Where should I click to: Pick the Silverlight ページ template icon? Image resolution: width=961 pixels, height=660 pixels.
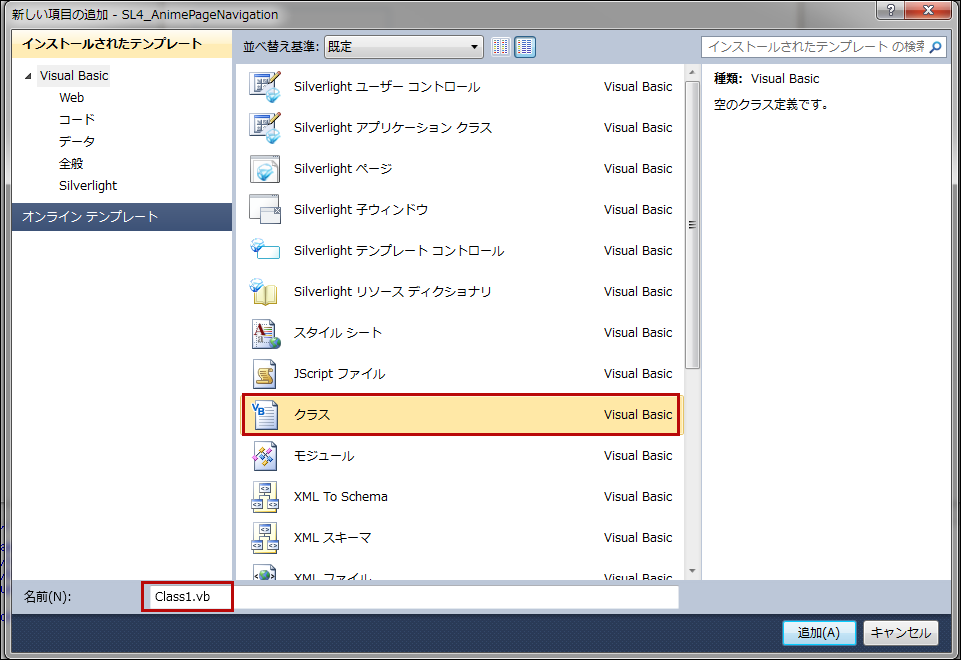click(x=265, y=169)
